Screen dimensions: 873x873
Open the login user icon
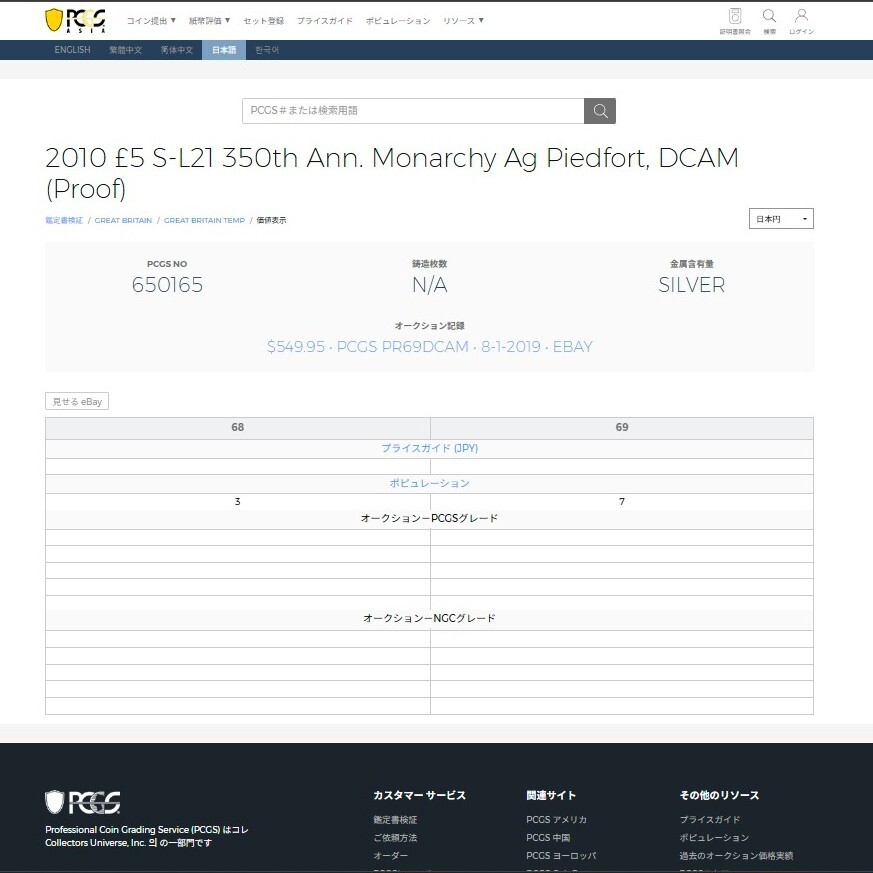[x=801, y=21]
